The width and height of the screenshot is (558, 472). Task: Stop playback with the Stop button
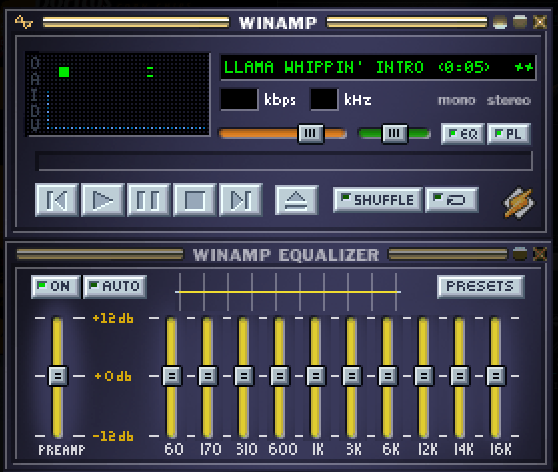tap(194, 200)
